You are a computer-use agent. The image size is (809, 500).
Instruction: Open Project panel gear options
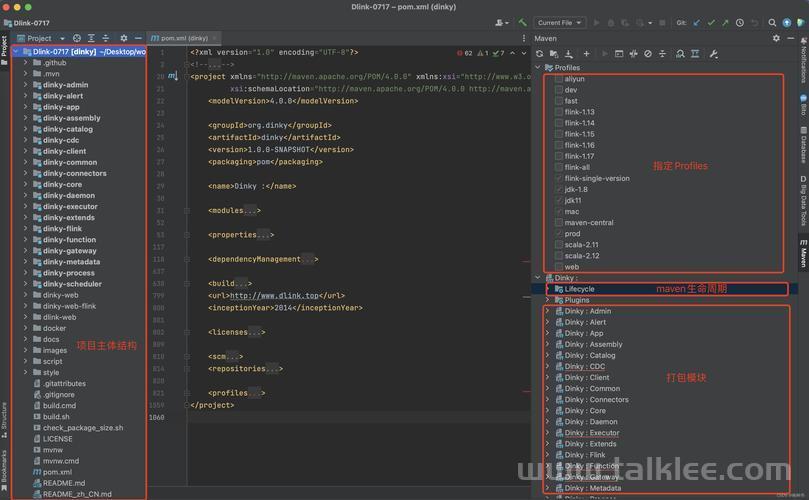click(x=124, y=38)
